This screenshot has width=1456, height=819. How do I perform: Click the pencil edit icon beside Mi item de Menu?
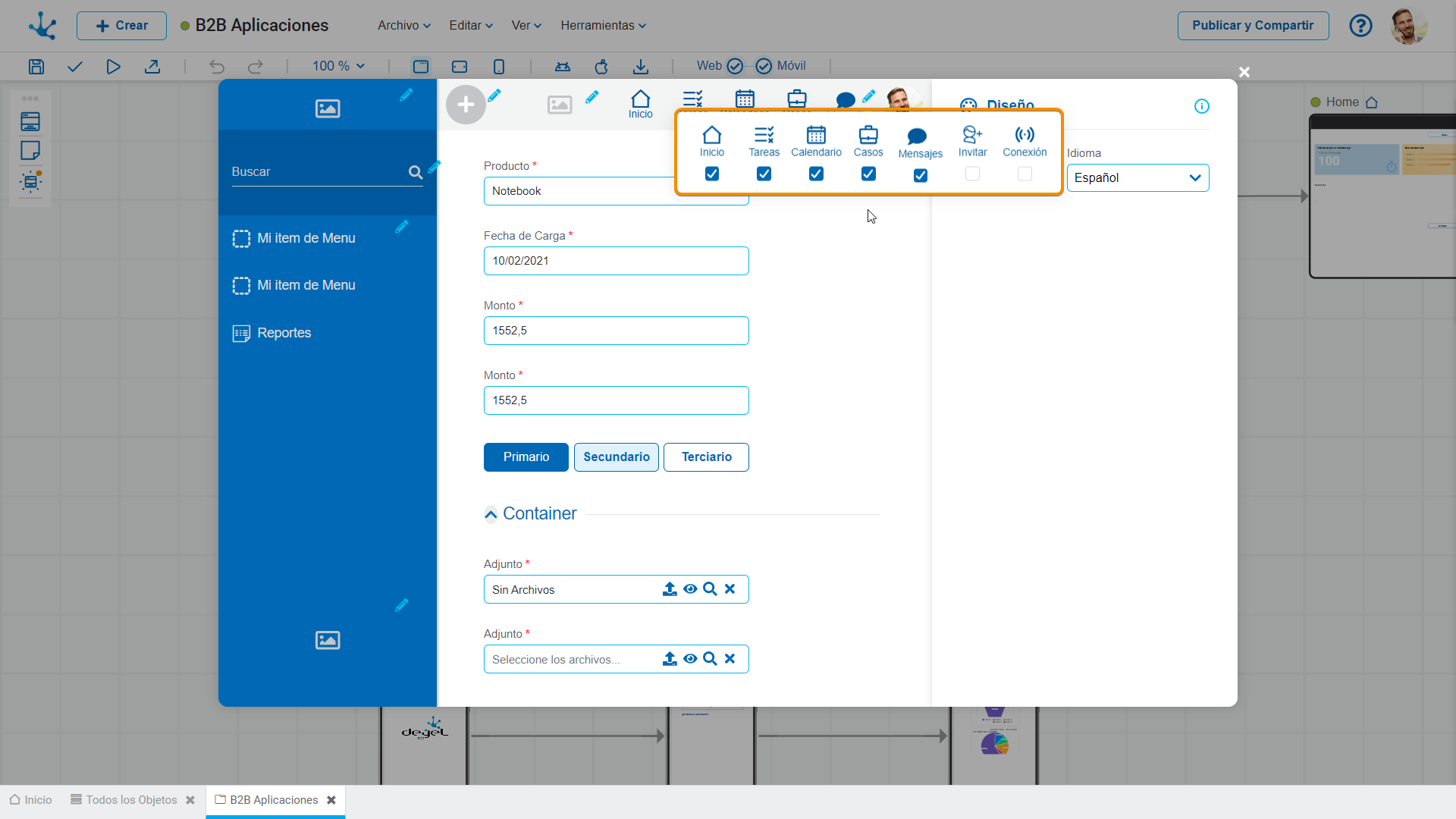[x=402, y=227]
